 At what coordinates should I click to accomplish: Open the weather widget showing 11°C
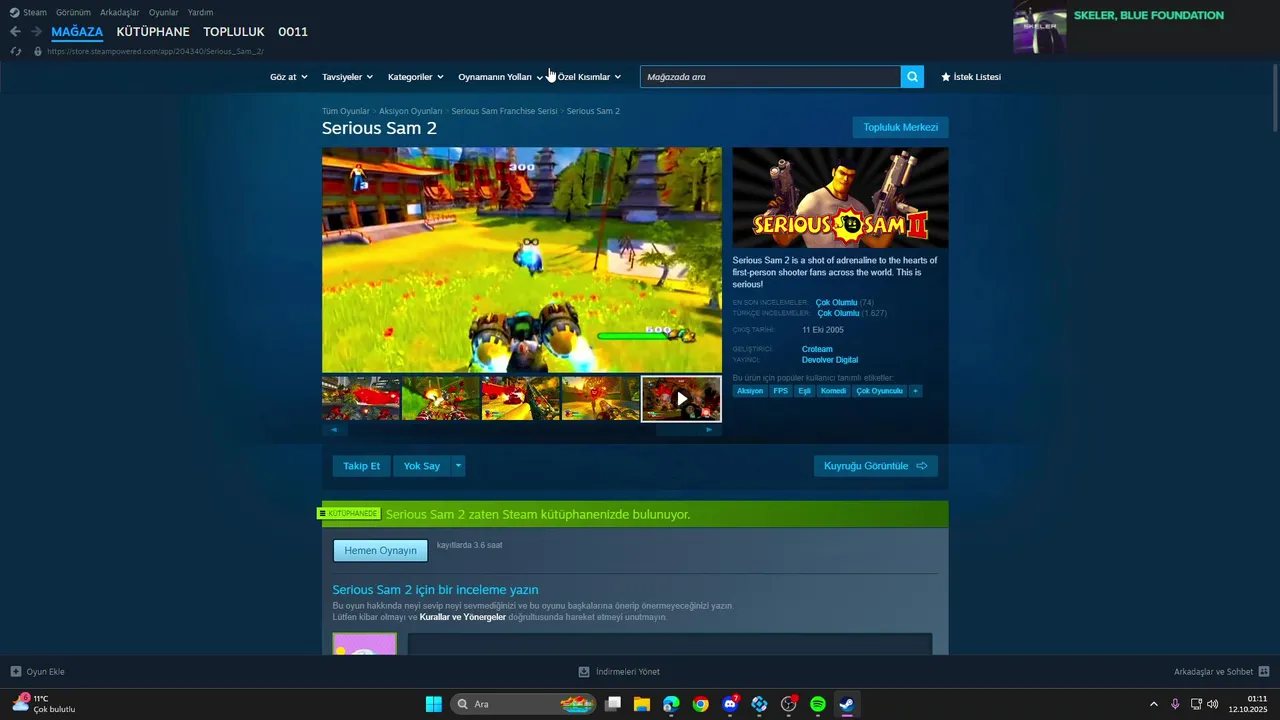pos(44,704)
